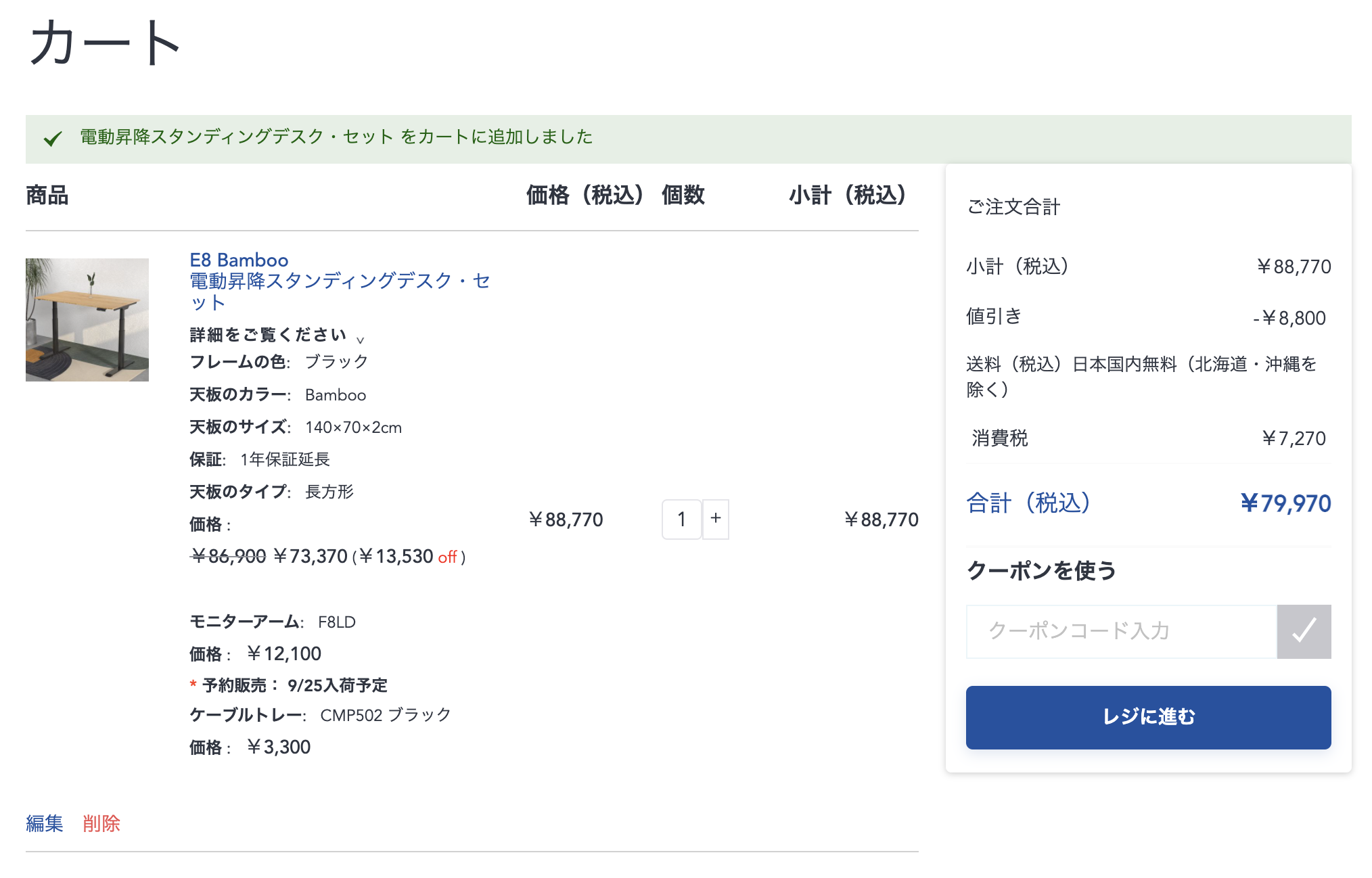Click the クーポンを使う heading
Image resolution: width=1372 pixels, height=878 pixels.
[x=1041, y=570]
